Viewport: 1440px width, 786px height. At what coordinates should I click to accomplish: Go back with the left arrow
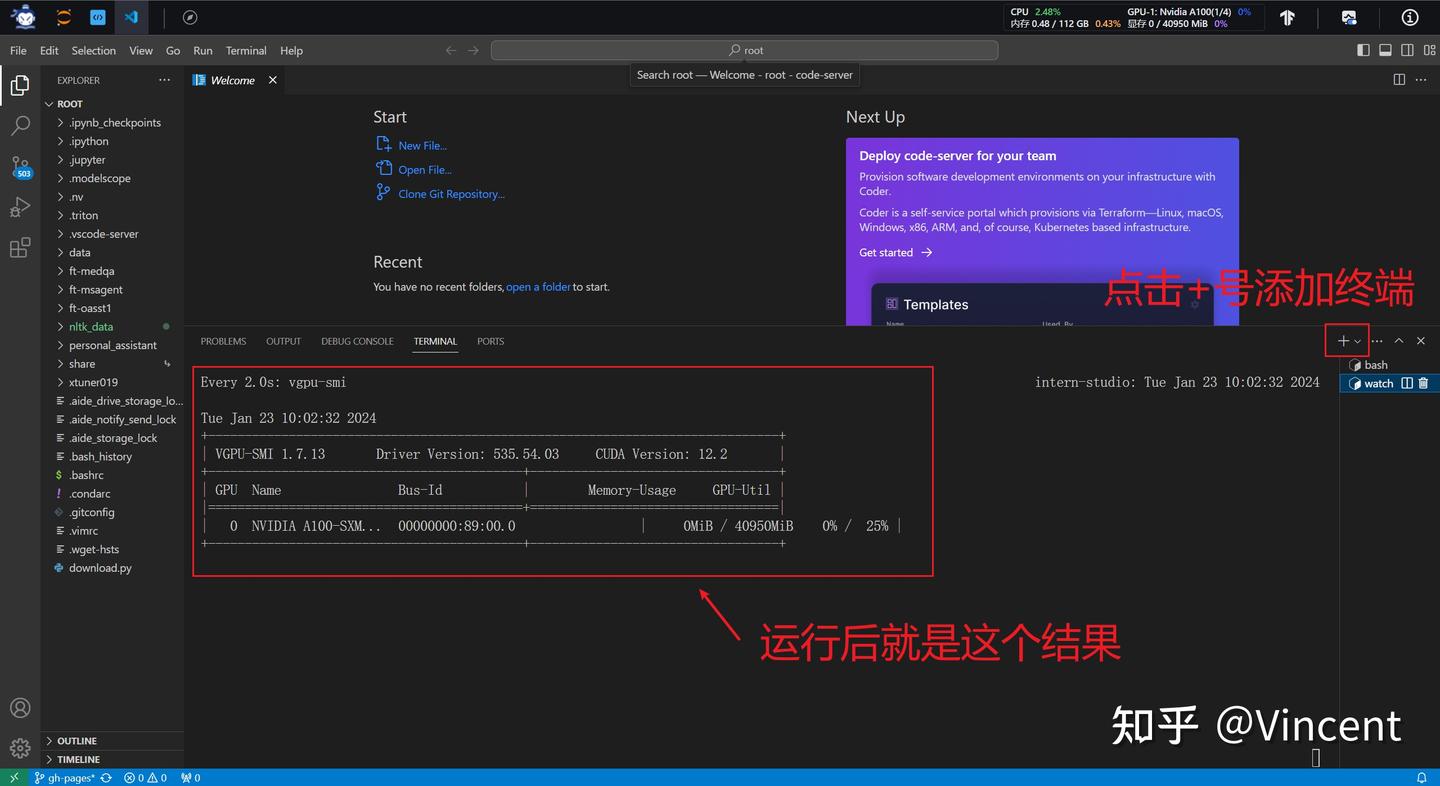(x=451, y=50)
